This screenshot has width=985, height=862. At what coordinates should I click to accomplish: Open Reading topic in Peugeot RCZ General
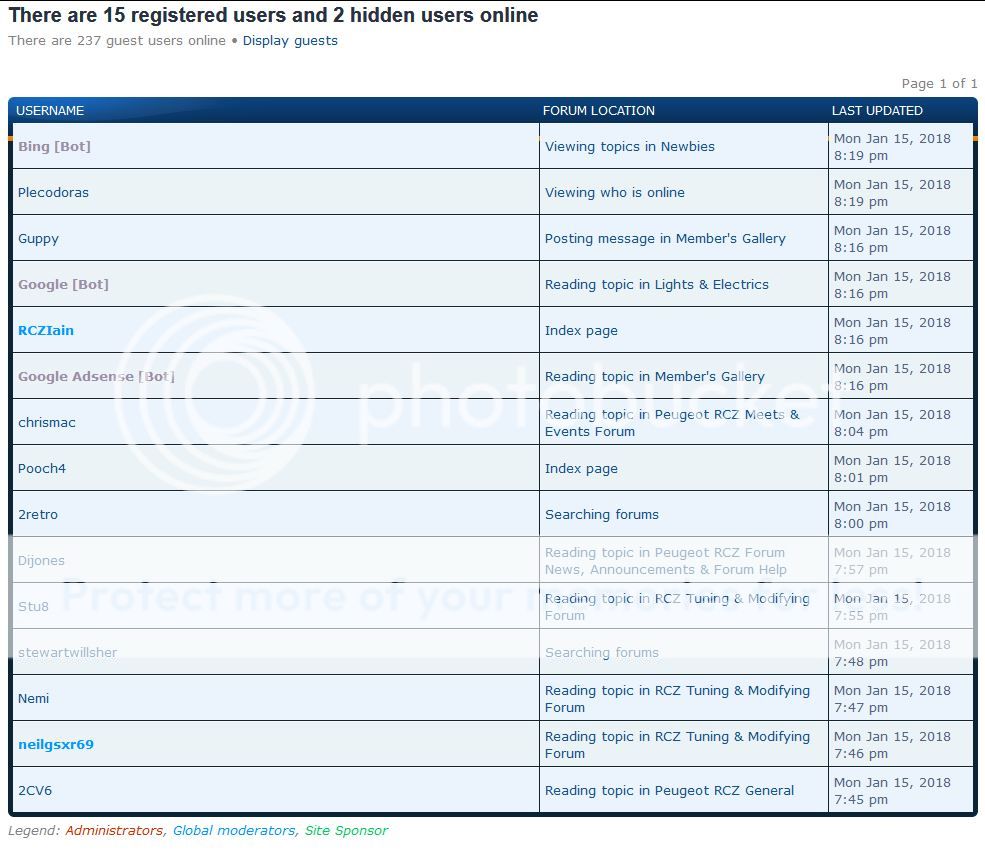[669, 791]
